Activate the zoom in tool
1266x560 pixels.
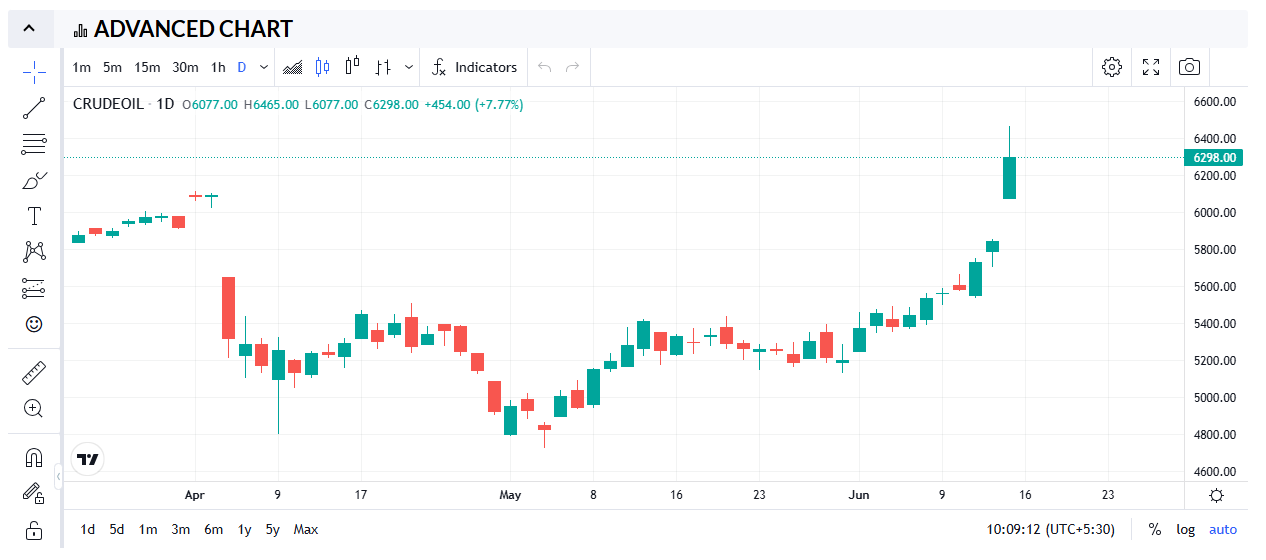pos(34,408)
